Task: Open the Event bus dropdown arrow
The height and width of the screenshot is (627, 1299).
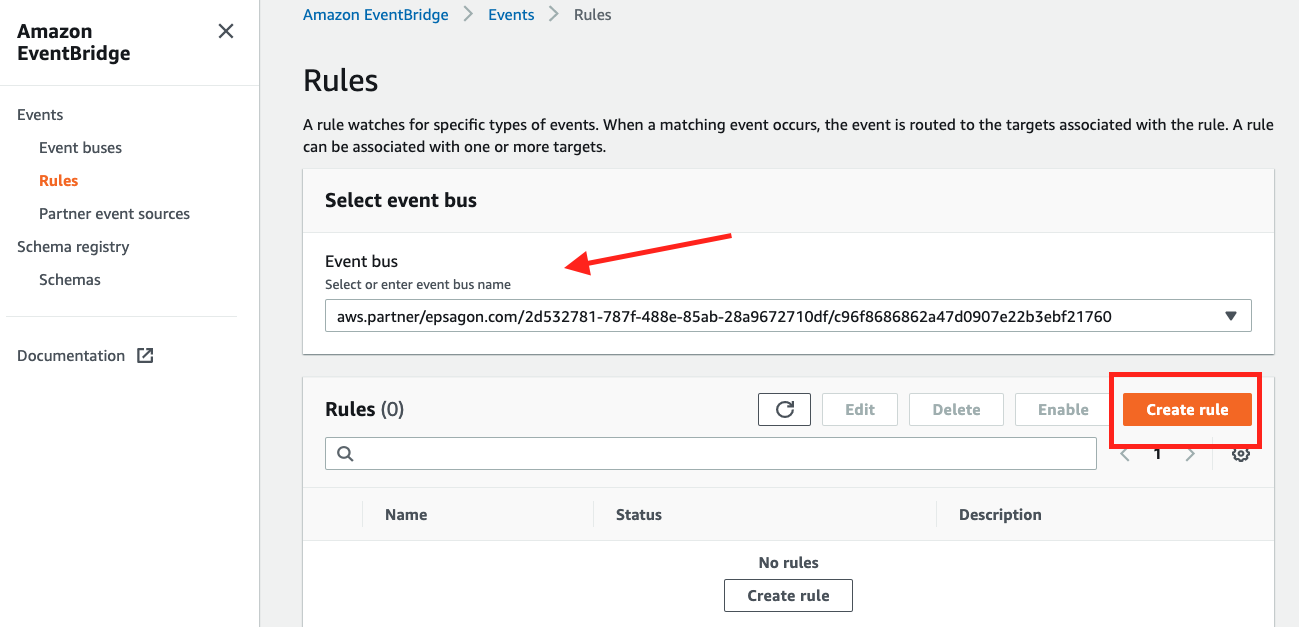Action: point(1231,316)
